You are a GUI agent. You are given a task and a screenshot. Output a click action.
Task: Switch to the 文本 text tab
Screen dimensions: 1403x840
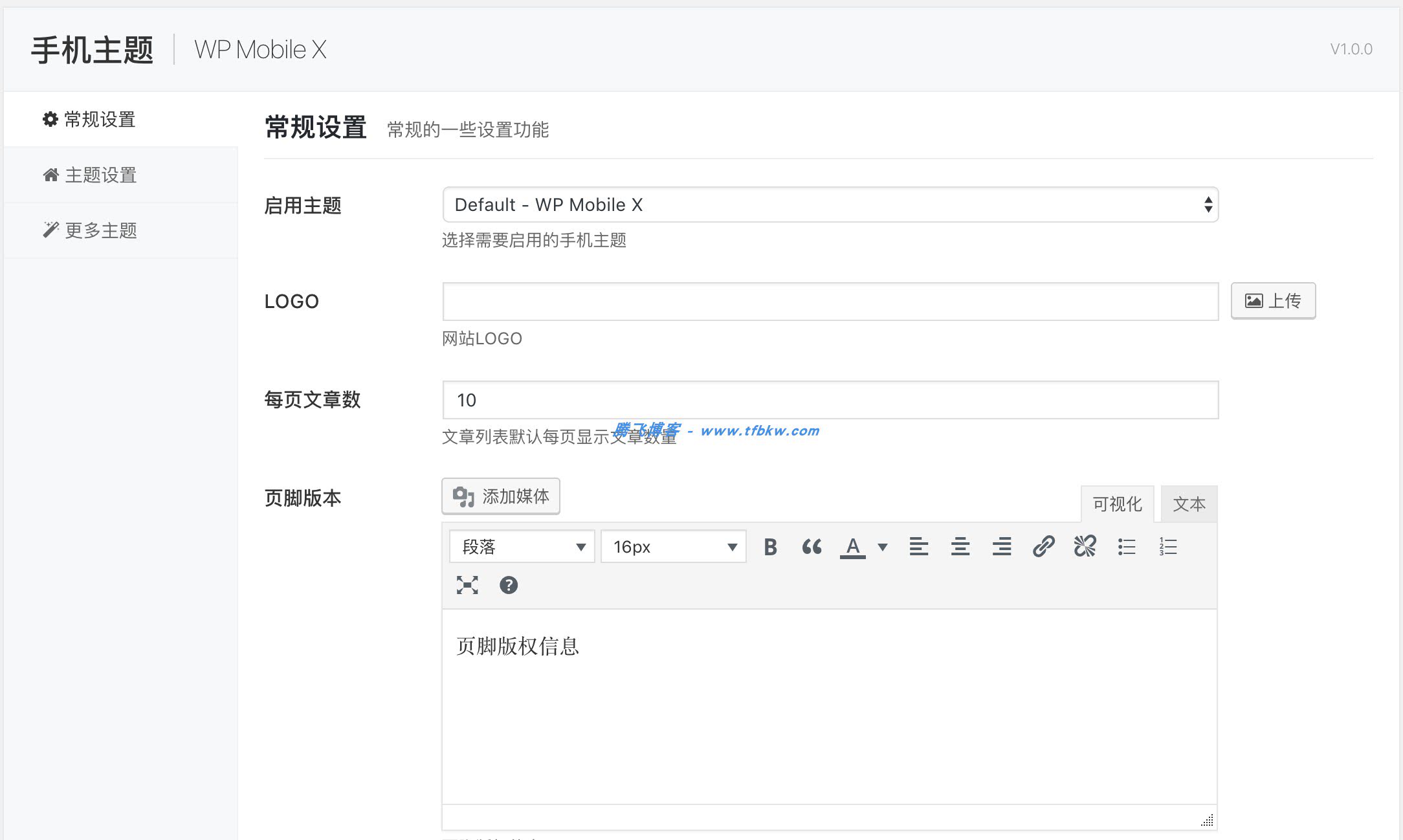point(1189,504)
